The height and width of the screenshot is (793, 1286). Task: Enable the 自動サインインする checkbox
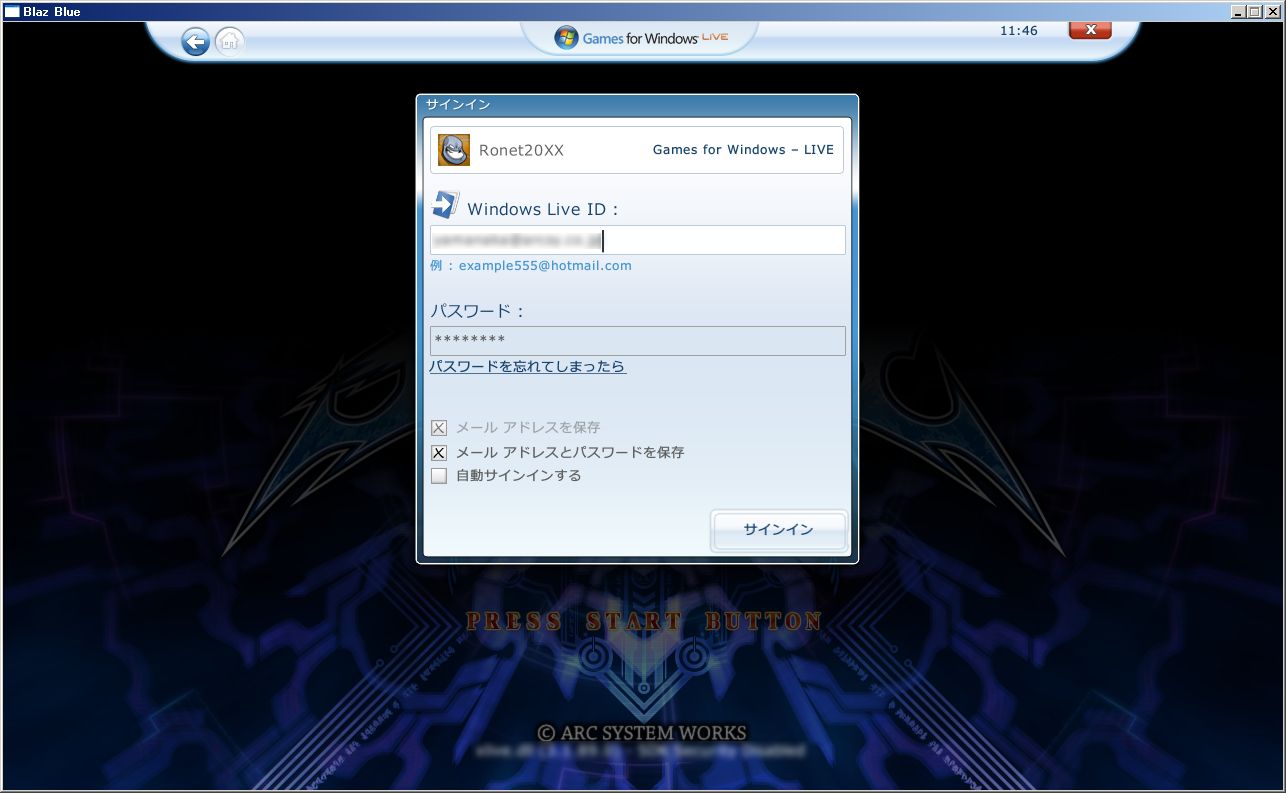pos(439,476)
